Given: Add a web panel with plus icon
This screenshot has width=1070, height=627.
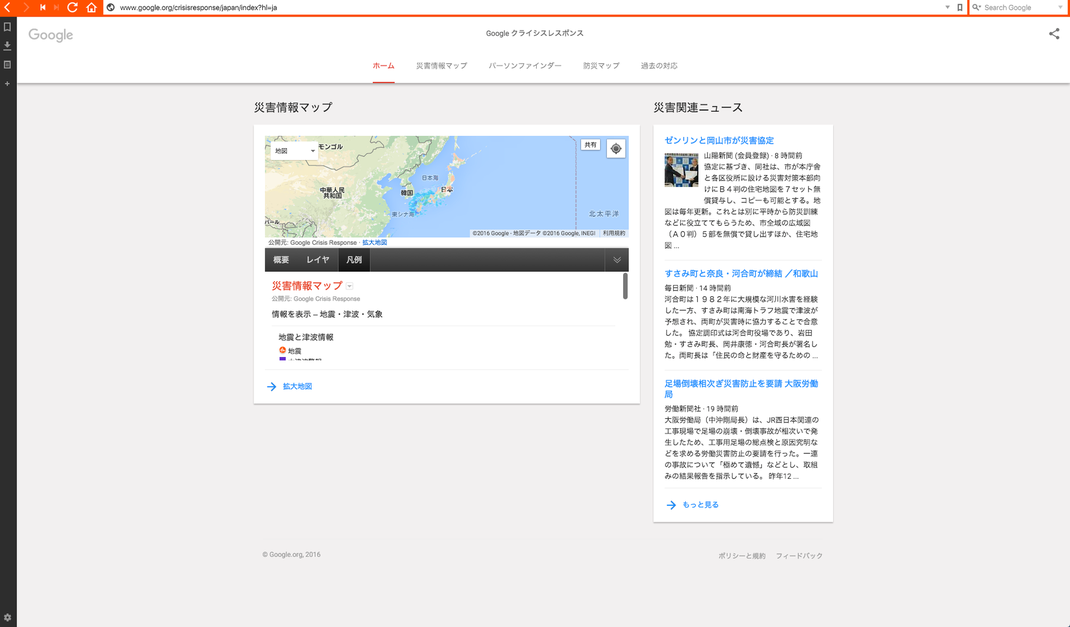Looking at the screenshot, I should [8, 83].
